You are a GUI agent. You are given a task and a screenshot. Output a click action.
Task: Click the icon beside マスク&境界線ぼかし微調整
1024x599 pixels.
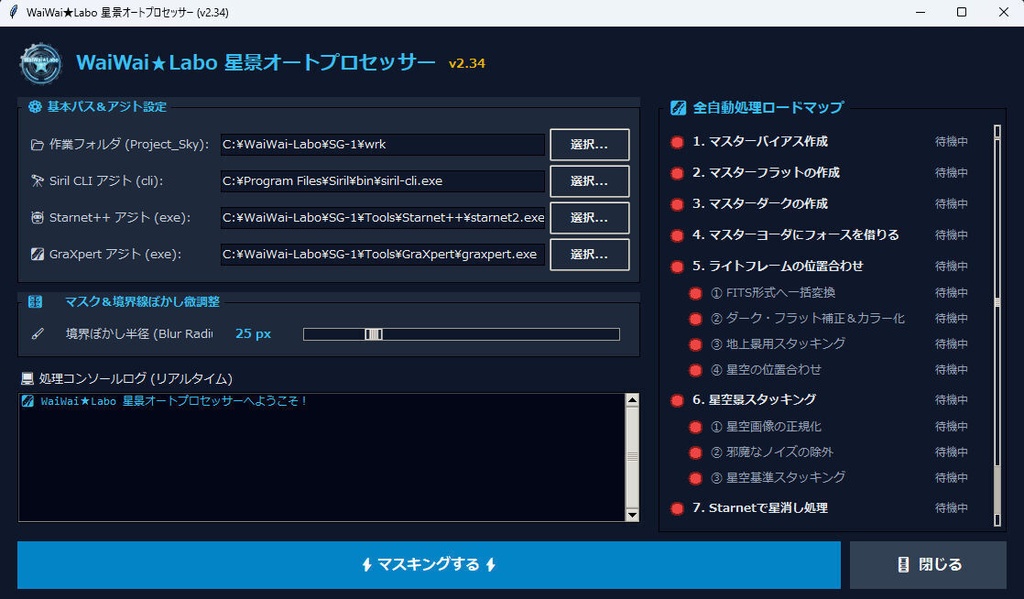(35, 301)
